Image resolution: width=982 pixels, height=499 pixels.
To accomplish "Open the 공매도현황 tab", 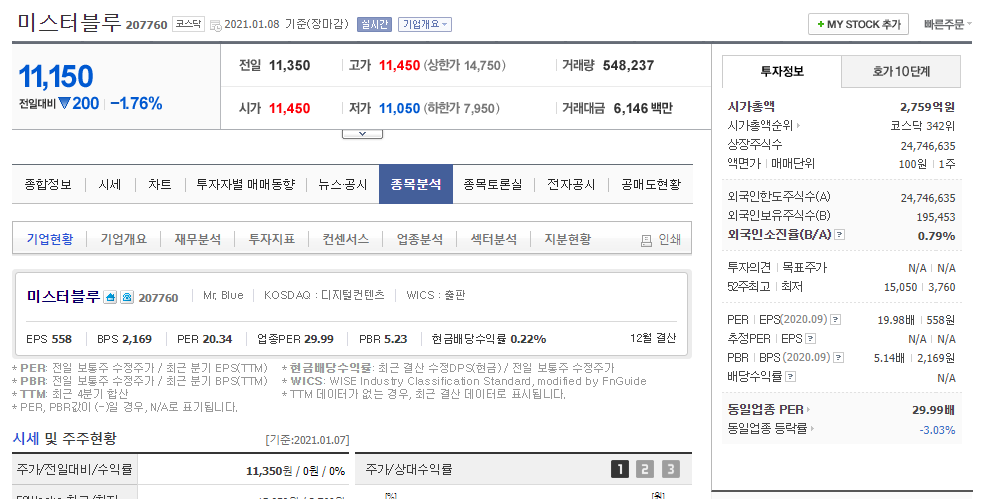I will point(651,185).
